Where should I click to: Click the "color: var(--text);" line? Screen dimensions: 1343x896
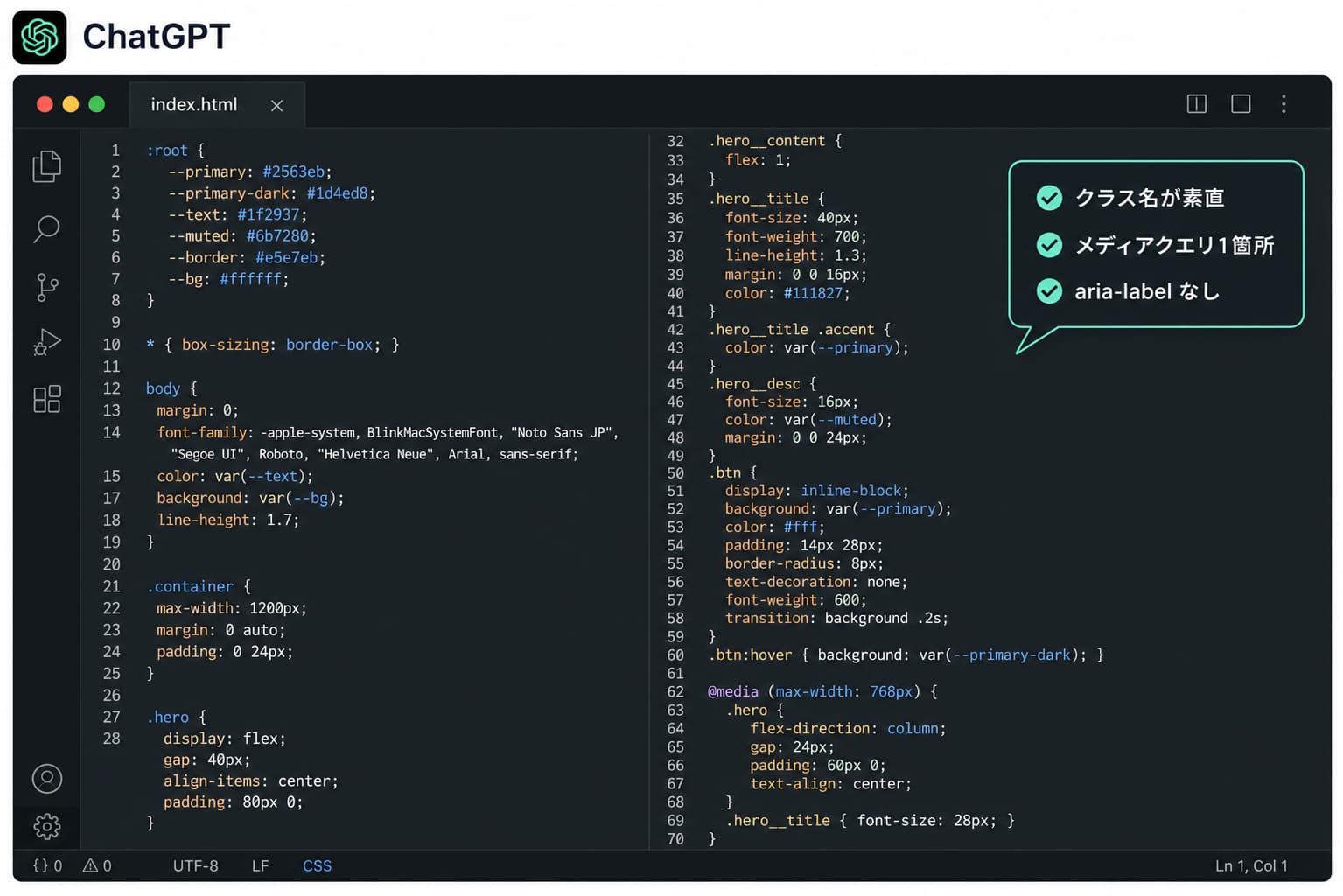234,476
